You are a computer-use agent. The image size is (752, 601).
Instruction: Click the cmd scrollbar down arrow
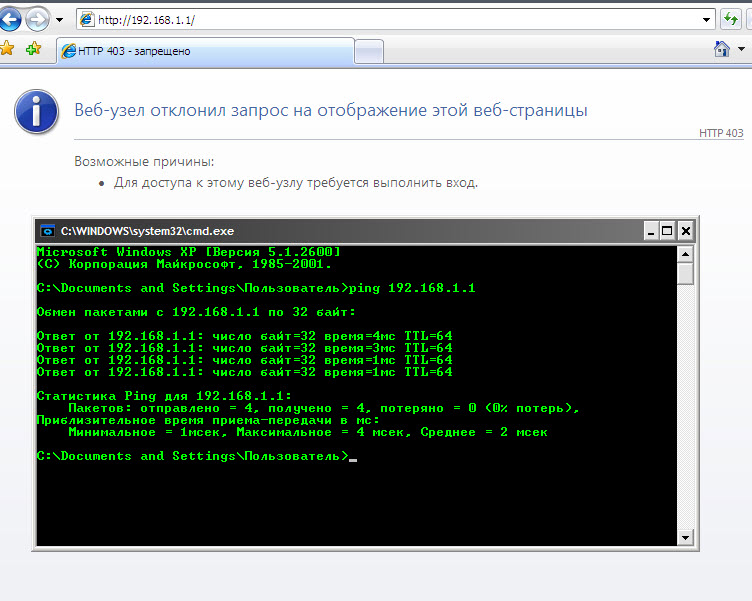(x=685, y=537)
